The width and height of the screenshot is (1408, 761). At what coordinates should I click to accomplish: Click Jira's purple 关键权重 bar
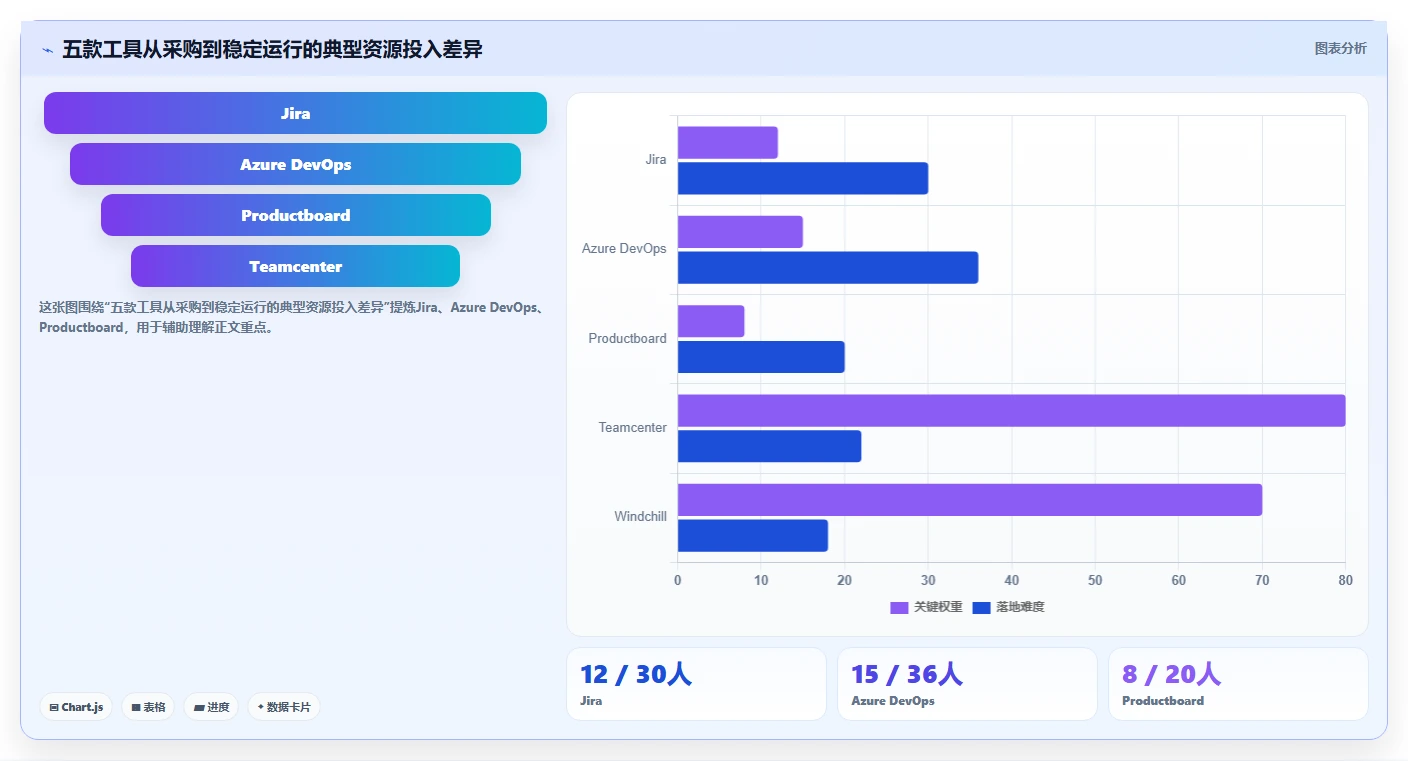click(727, 143)
